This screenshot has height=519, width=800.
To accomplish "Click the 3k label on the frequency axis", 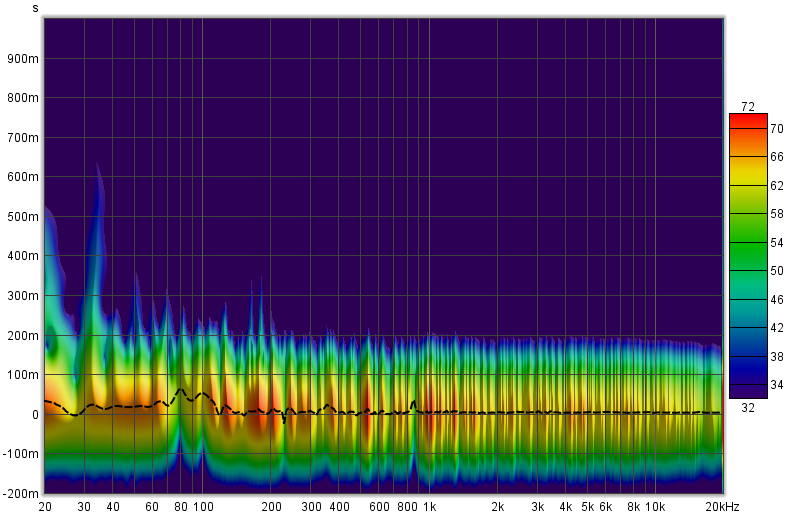I will 538,507.
